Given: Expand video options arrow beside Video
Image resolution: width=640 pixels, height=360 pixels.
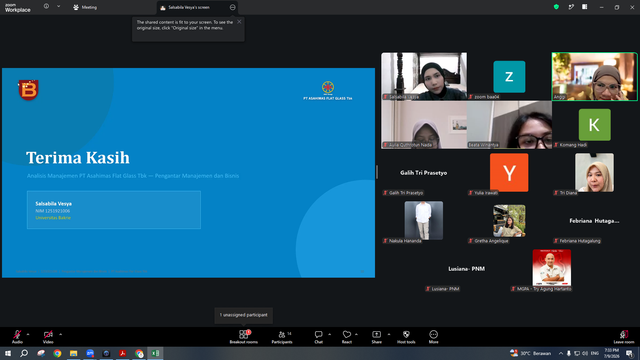Looking at the screenshot, I should [60, 334].
